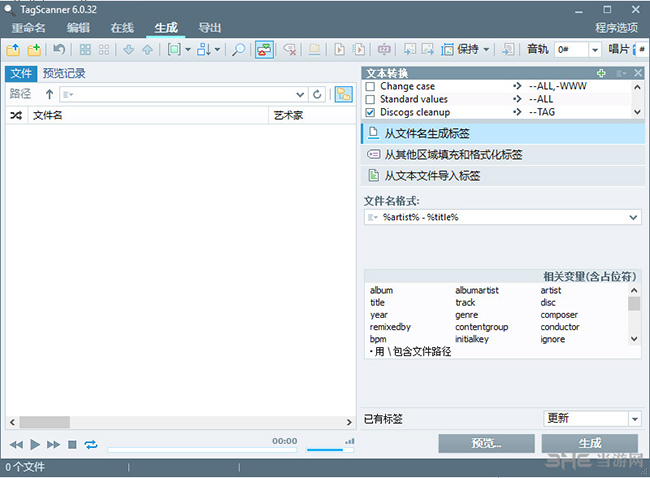Screen dimensions: 650x478
Task: Open search with the magnifying glass icon
Action: tap(238, 50)
